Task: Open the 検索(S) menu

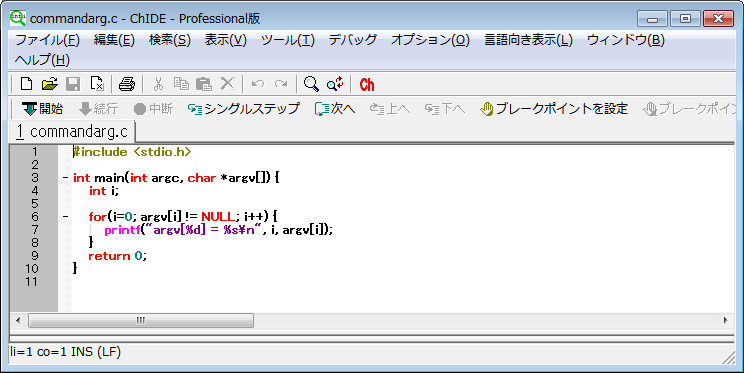Action: [169, 40]
